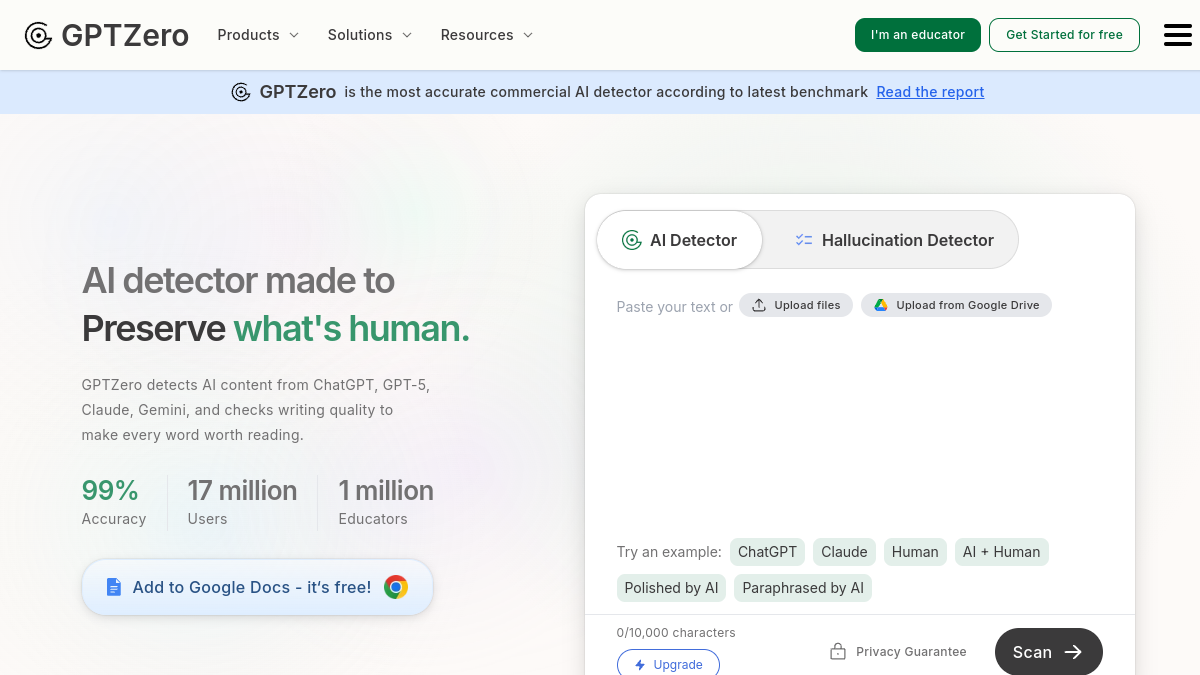This screenshot has height=675, width=1200.
Task: Open the Read the report link
Action: tap(930, 92)
